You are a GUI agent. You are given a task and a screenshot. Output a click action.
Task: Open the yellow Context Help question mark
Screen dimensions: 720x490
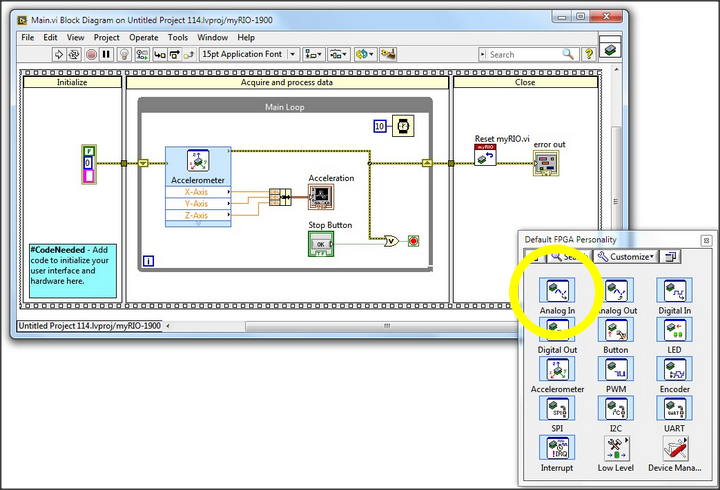click(588, 54)
